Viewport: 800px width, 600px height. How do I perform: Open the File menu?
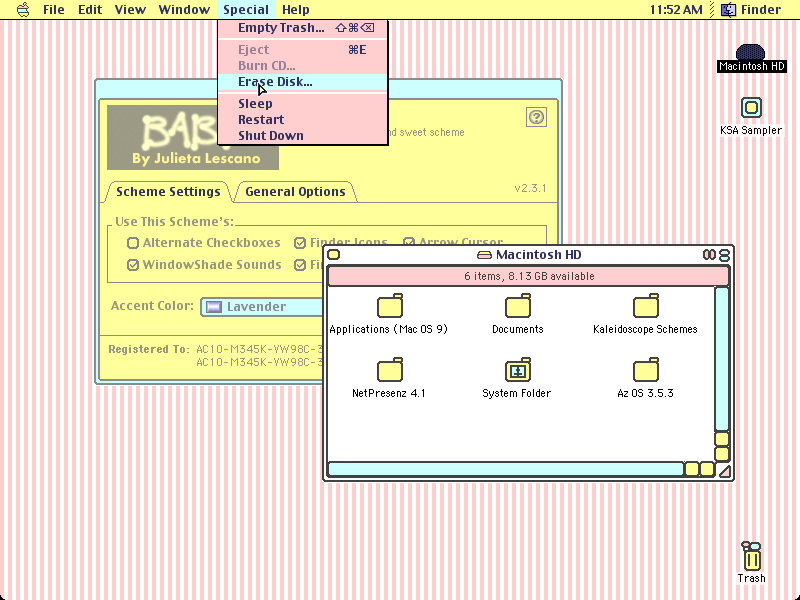(54, 10)
